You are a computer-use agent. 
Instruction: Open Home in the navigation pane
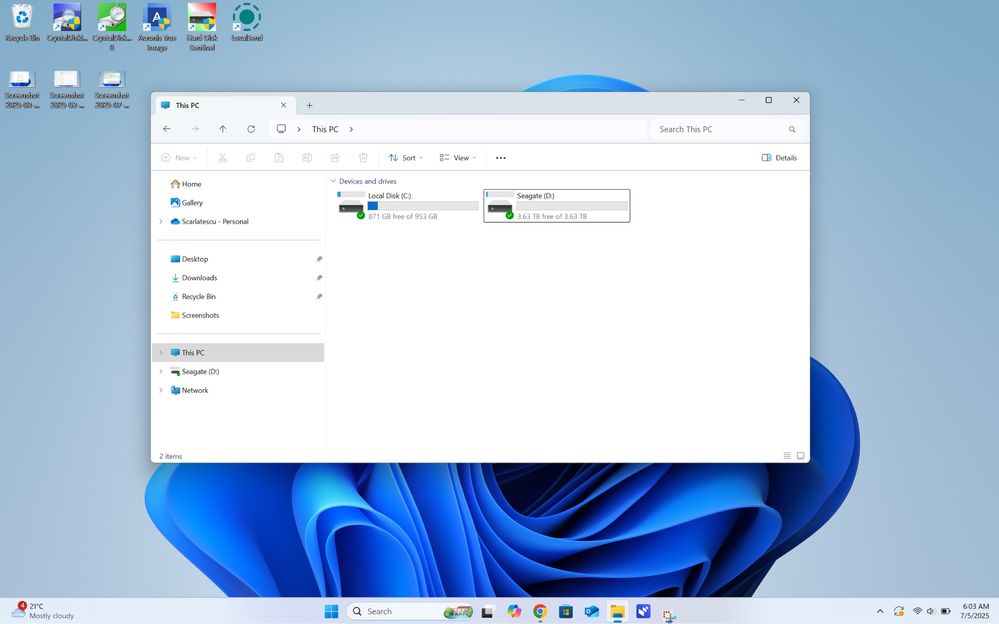point(186,184)
